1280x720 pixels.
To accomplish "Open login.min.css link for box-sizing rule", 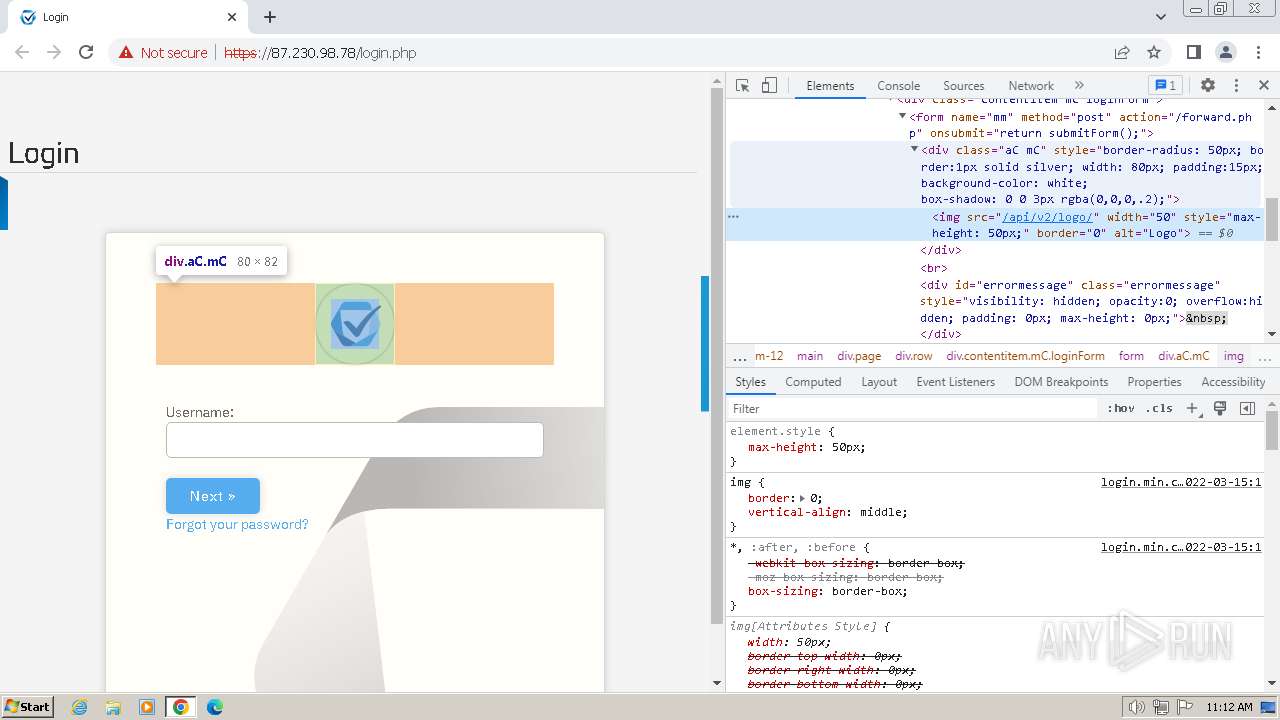I will (1181, 547).
